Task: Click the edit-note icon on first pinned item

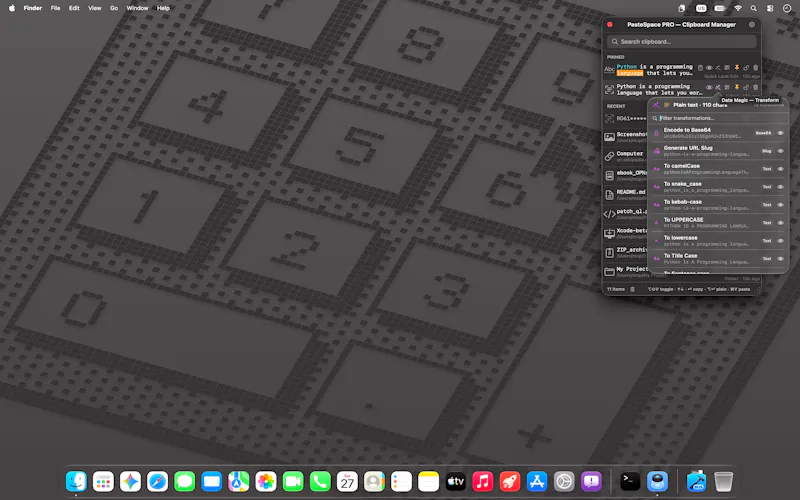Action: 701,67
